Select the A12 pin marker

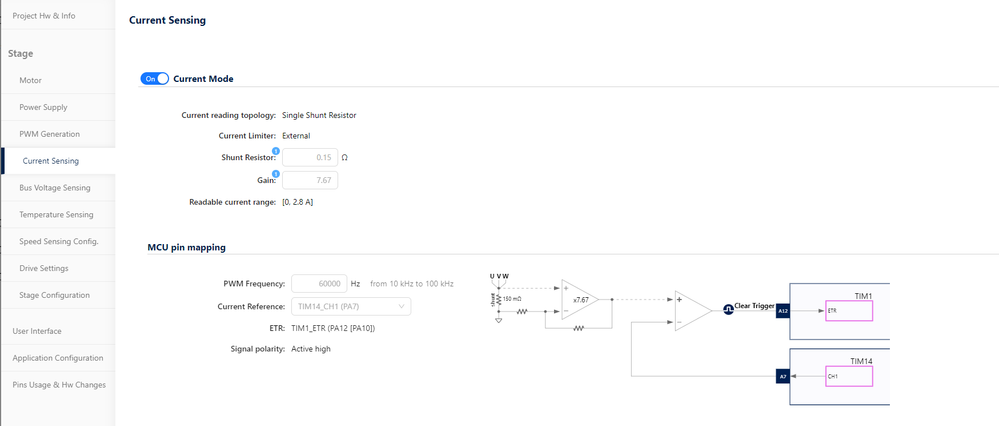(x=782, y=311)
